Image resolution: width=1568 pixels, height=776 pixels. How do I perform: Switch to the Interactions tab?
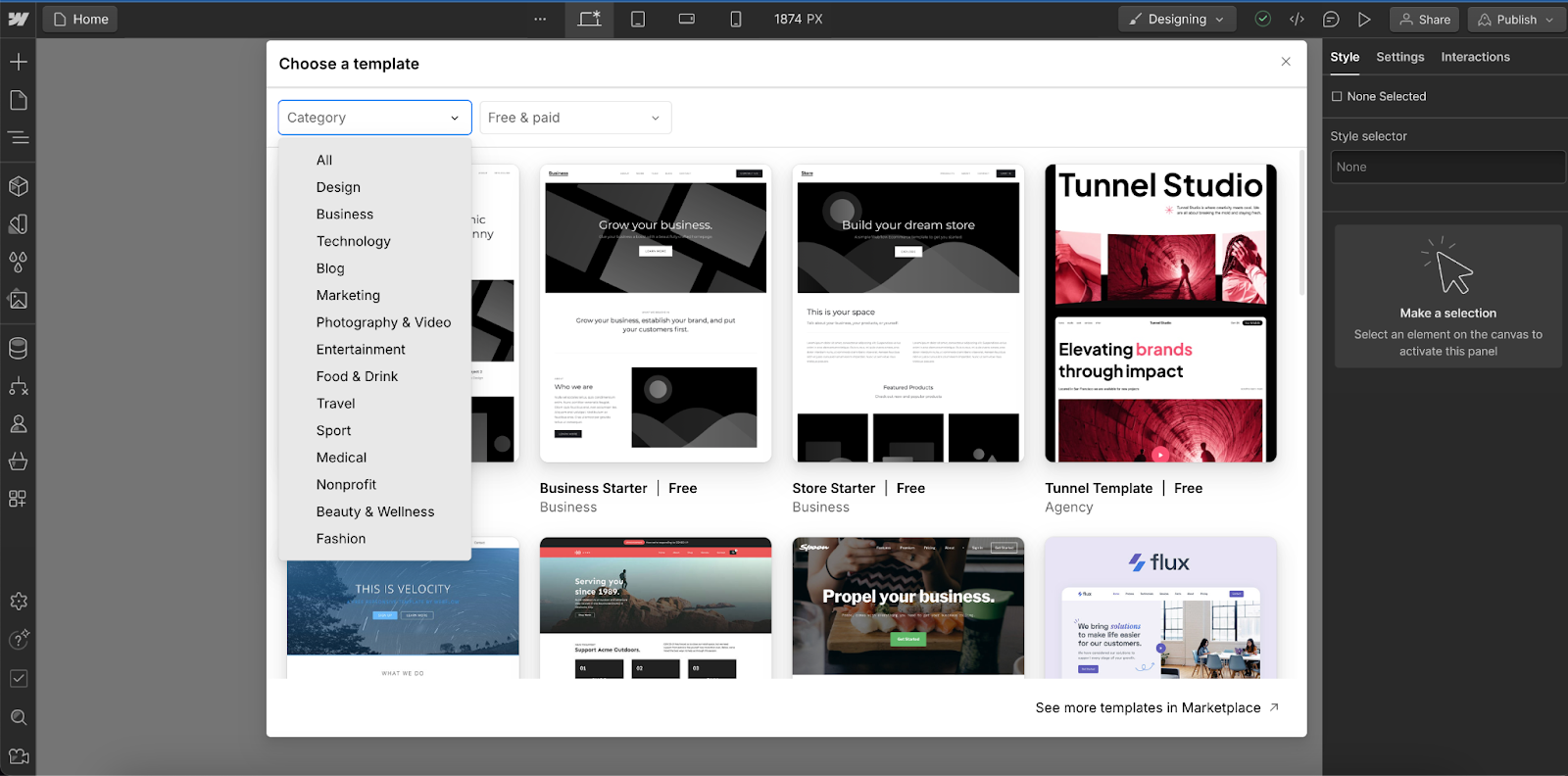coord(1475,57)
